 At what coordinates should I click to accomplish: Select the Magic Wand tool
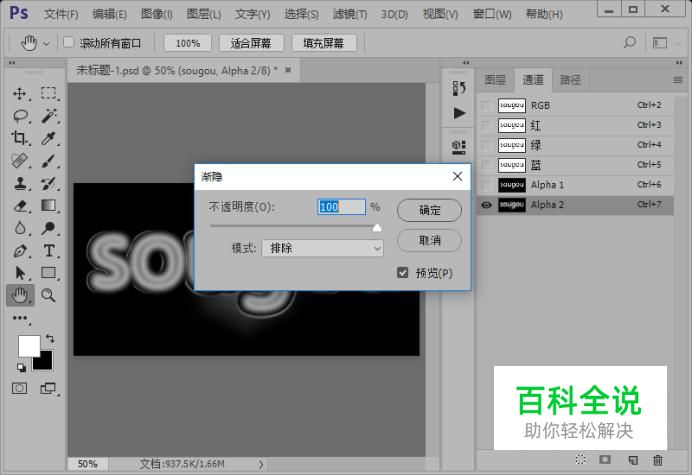(49, 116)
